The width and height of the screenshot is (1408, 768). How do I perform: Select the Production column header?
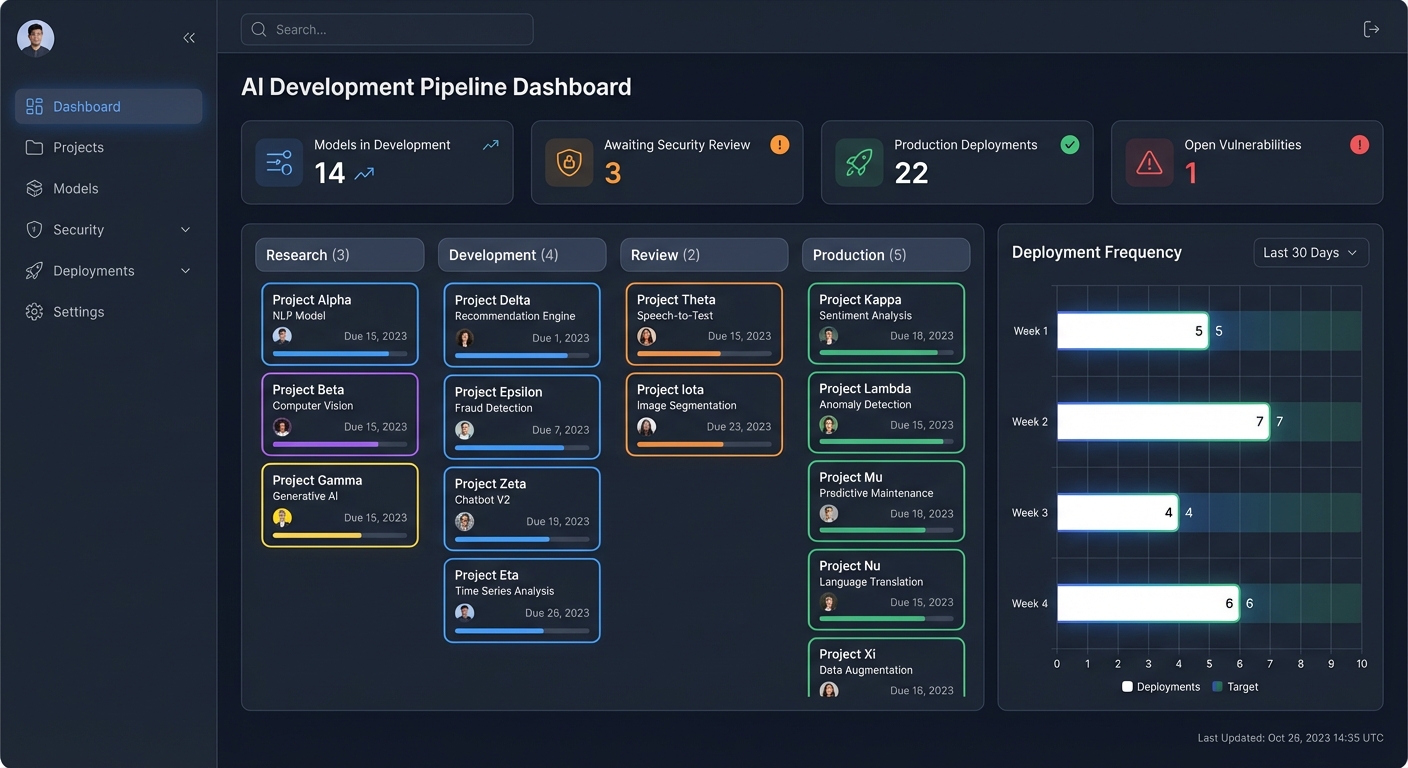click(886, 254)
